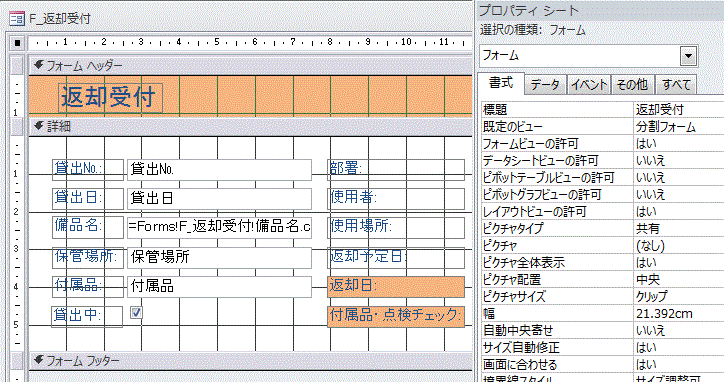The height and width of the screenshot is (382, 724).
Task: Switch to the すべて tab
Action: (676, 85)
